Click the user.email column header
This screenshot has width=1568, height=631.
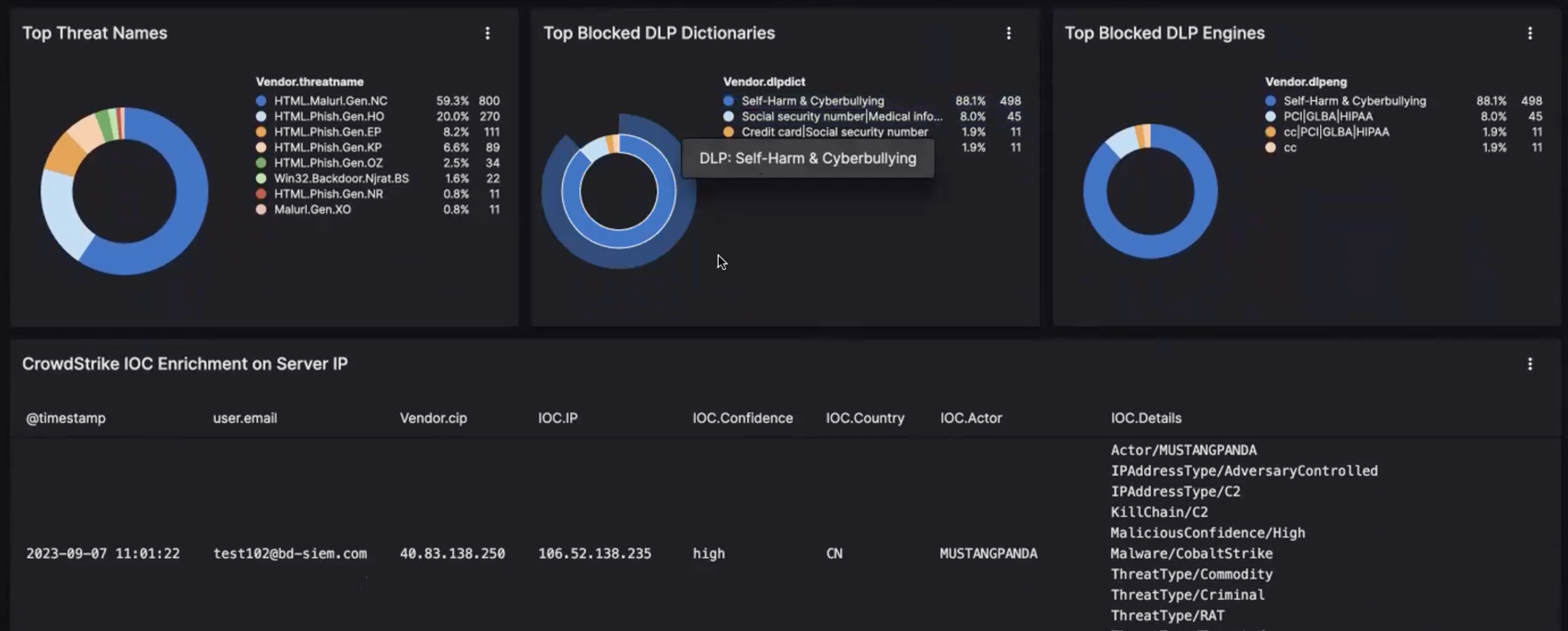(x=245, y=418)
